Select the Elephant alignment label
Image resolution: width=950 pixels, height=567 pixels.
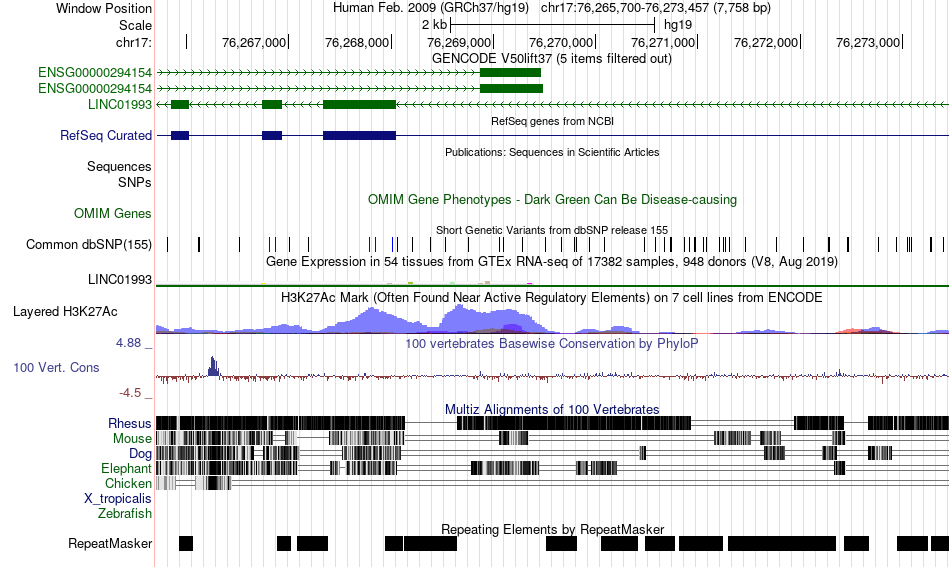point(126,468)
